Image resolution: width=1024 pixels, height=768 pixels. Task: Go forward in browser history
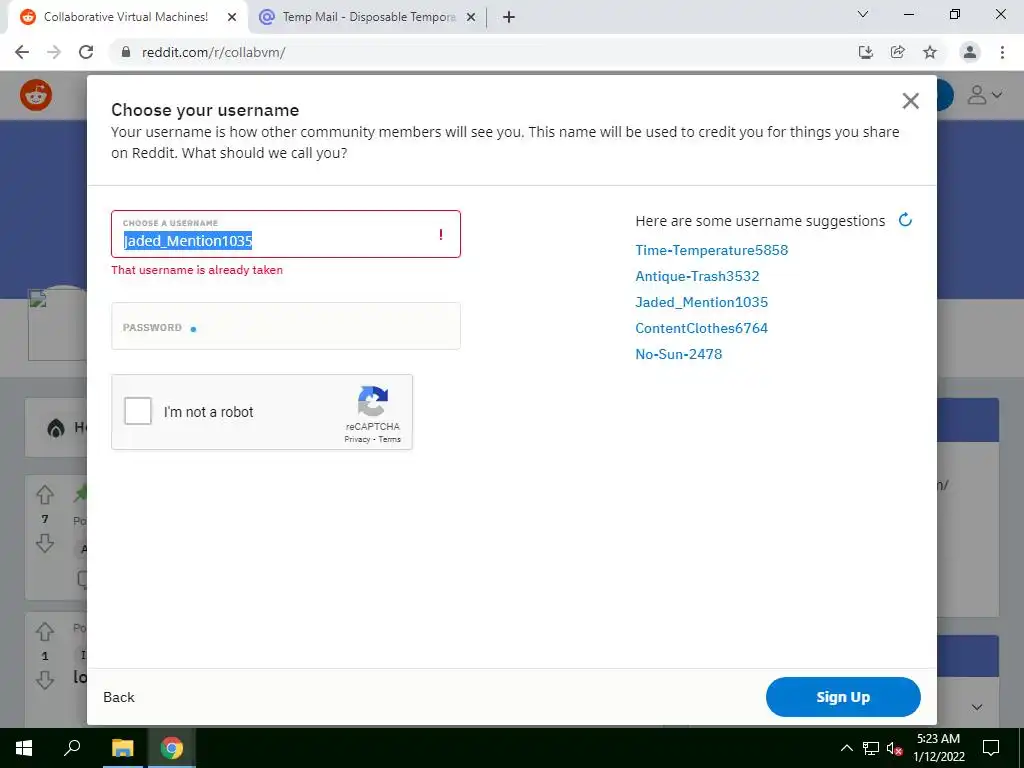point(54,52)
